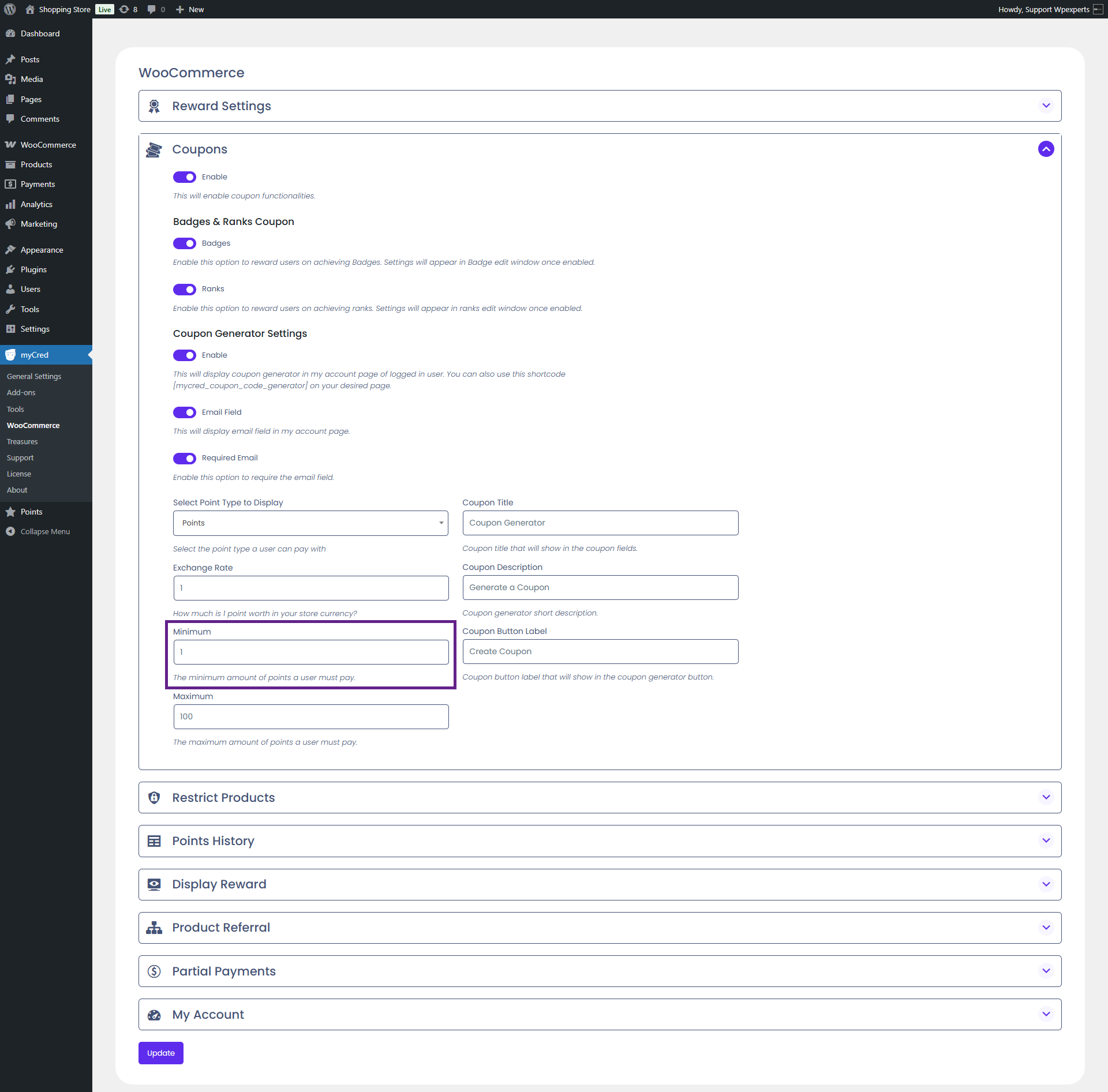Click the Product Referral hierarchy icon
The image size is (1108, 1092).
point(154,928)
